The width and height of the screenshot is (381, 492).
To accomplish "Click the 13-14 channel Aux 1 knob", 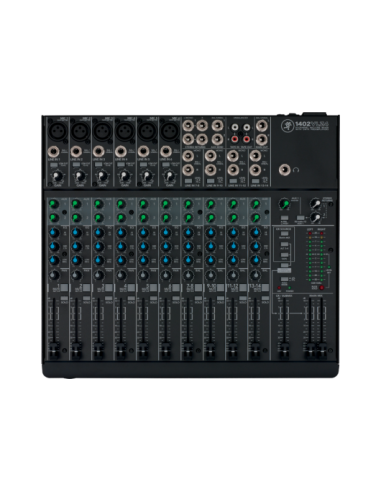I will (x=255, y=204).
